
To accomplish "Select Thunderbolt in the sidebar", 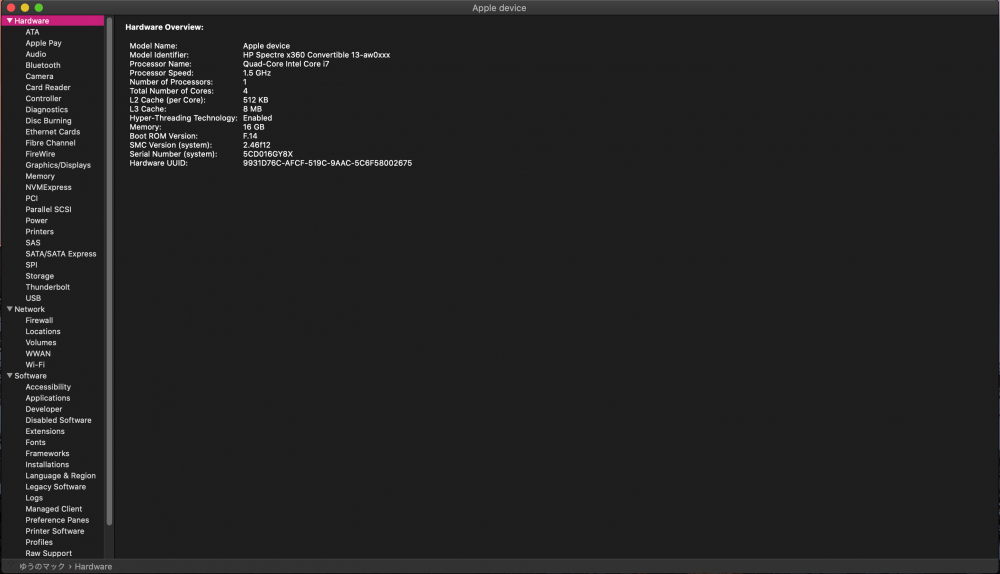I will tap(48, 287).
